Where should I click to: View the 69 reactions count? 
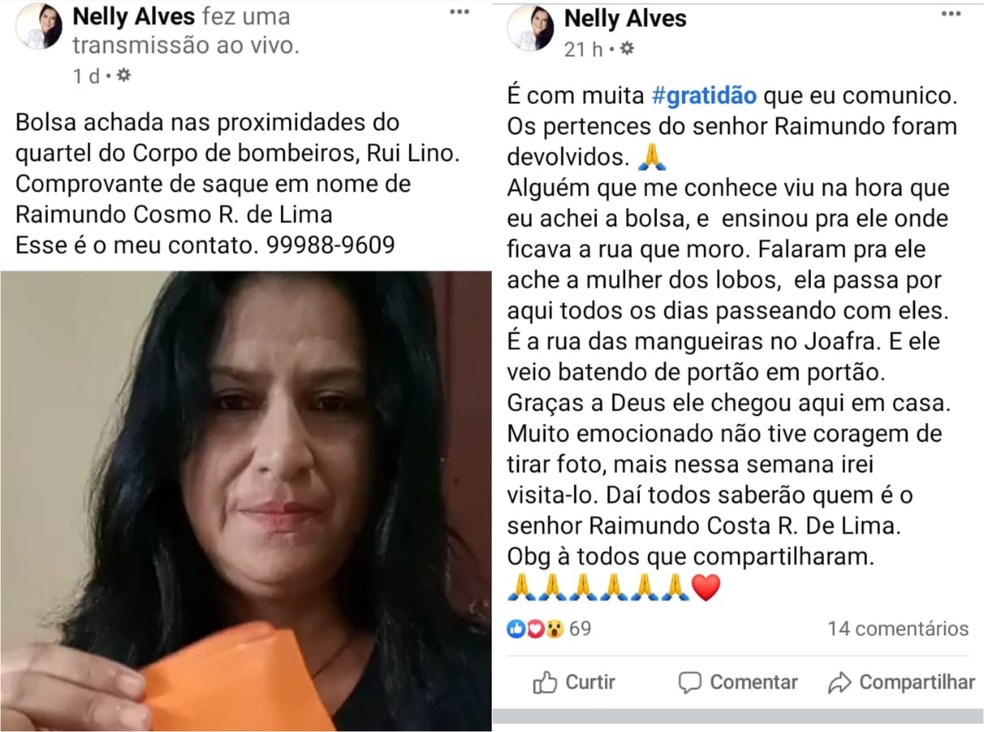tap(580, 628)
